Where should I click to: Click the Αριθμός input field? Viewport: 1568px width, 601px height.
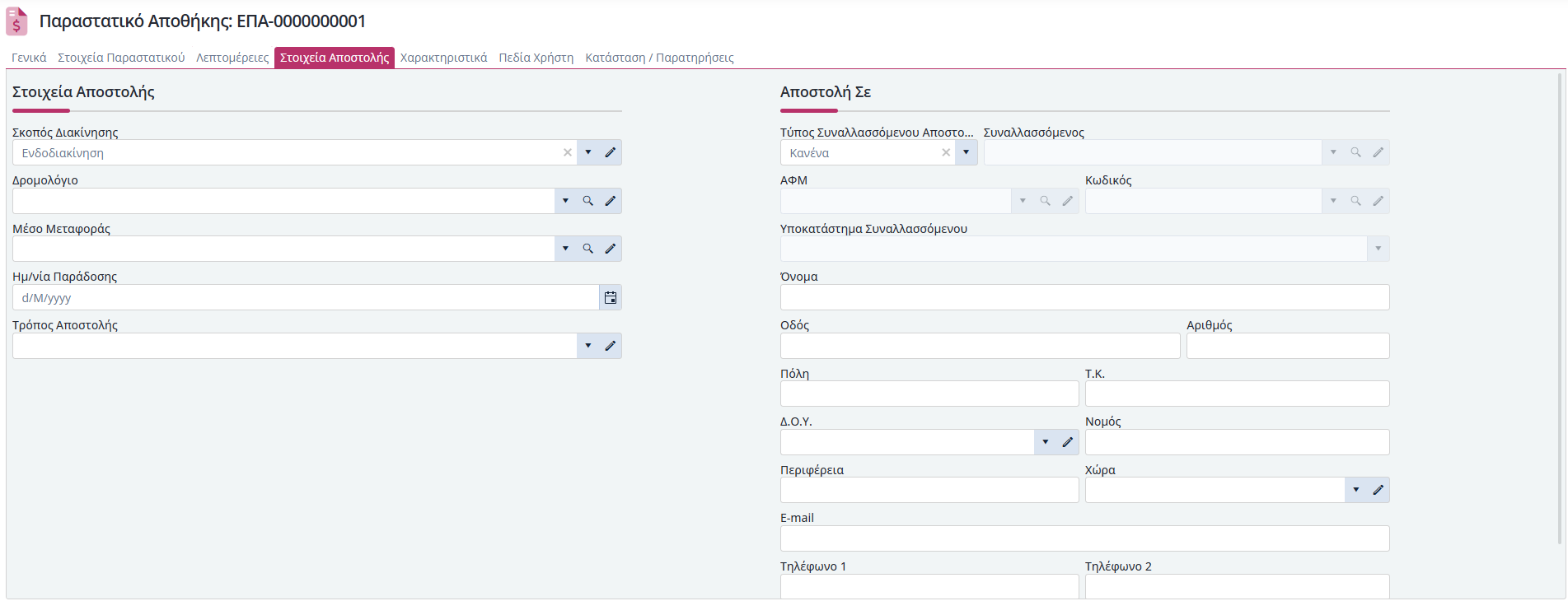(x=1288, y=346)
